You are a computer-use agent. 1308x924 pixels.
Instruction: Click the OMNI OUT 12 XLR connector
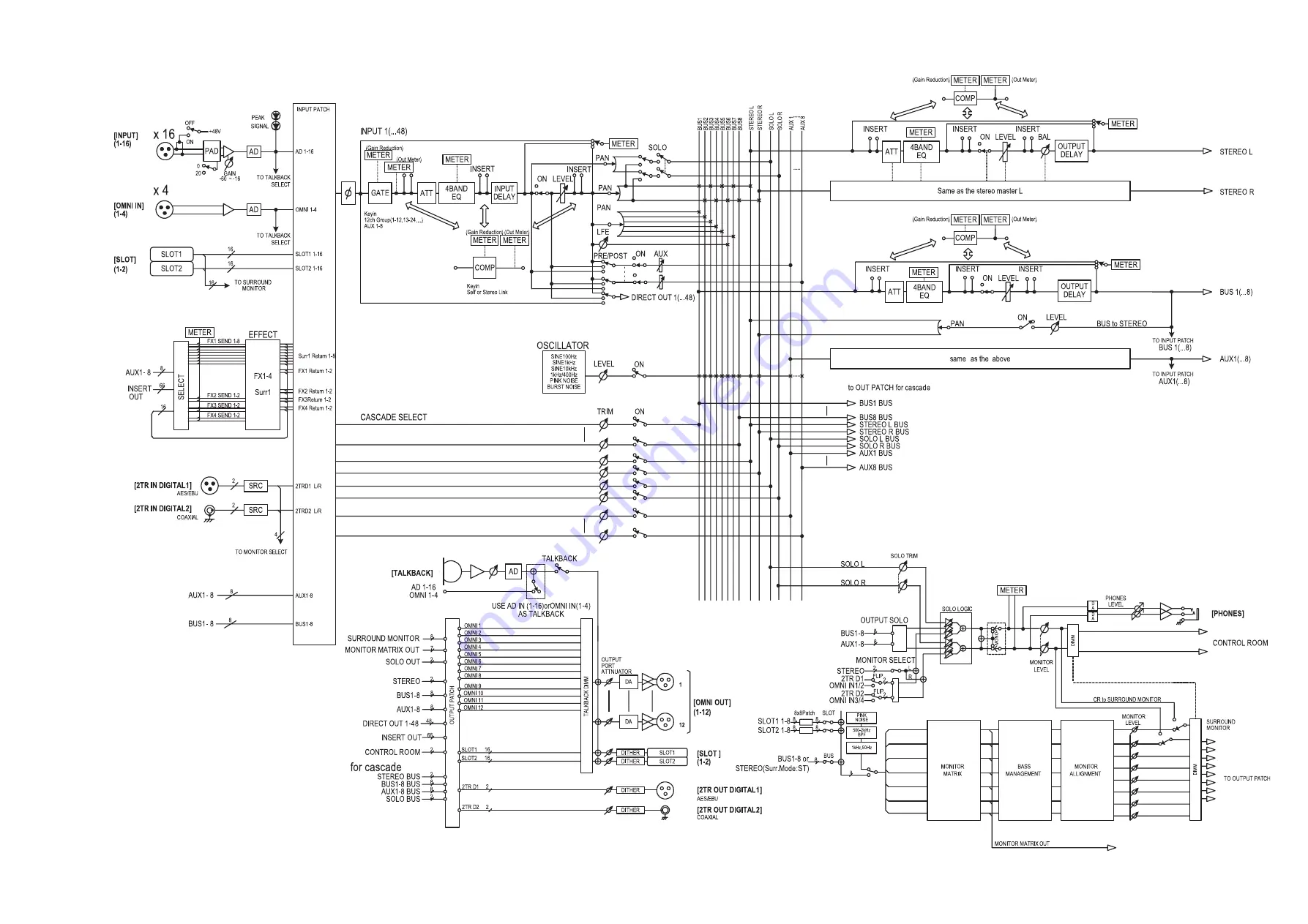click(665, 721)
